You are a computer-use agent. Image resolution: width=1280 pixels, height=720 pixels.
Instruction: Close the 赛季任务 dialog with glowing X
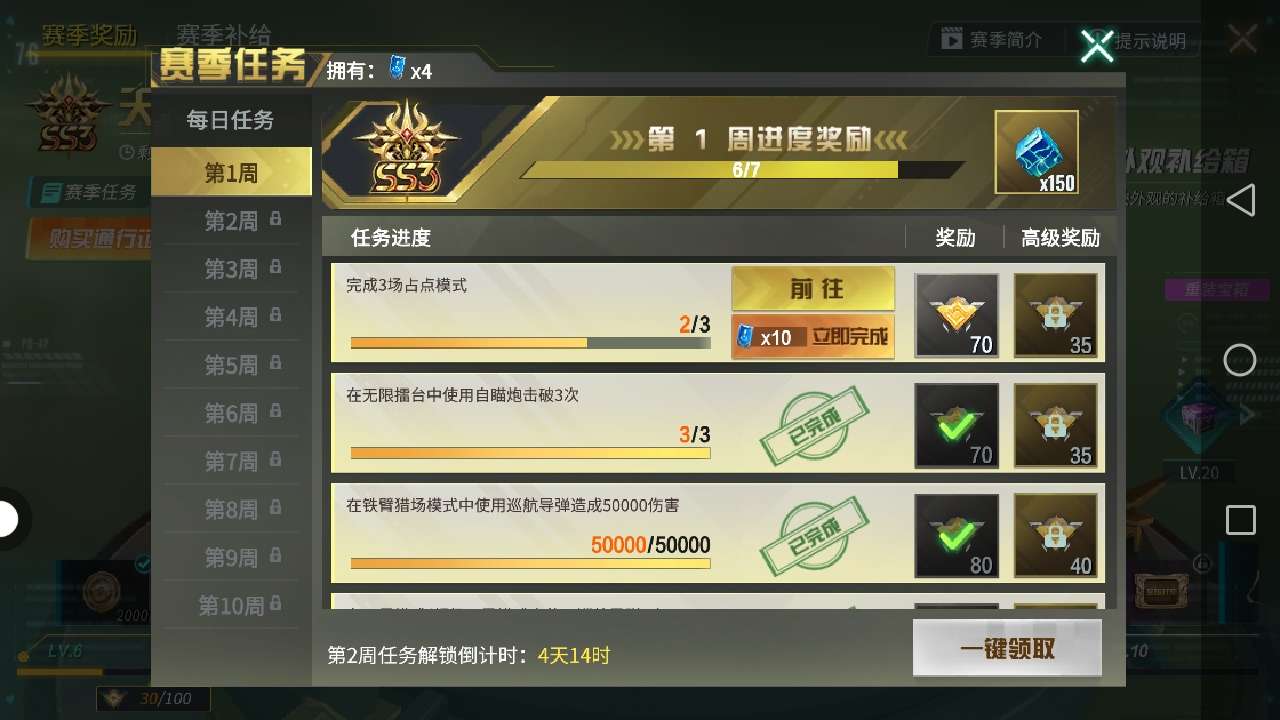click(x=1097, y=44)
